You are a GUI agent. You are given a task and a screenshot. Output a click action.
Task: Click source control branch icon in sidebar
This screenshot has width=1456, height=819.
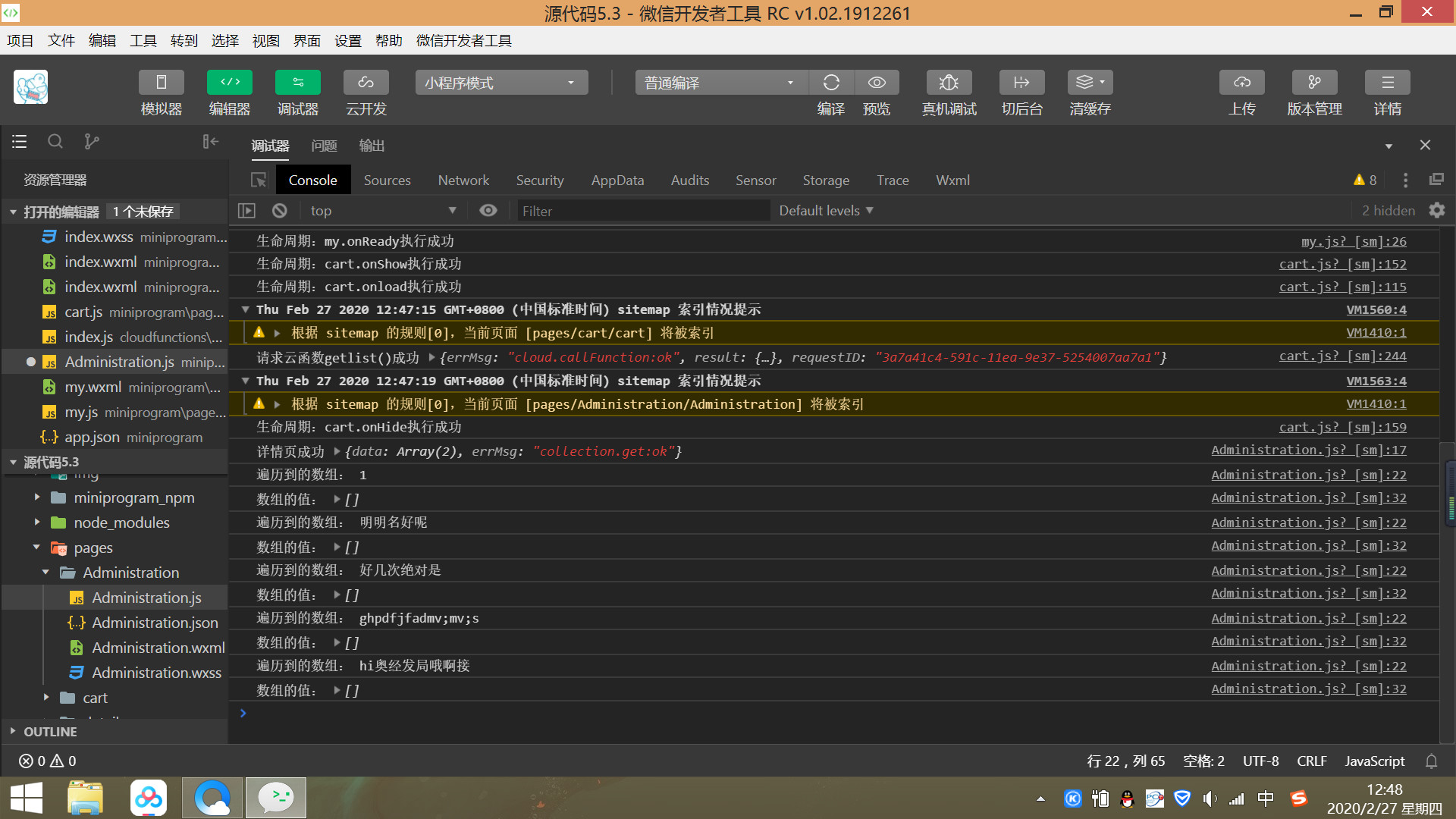pyautogui.click(x=92, y=142)
